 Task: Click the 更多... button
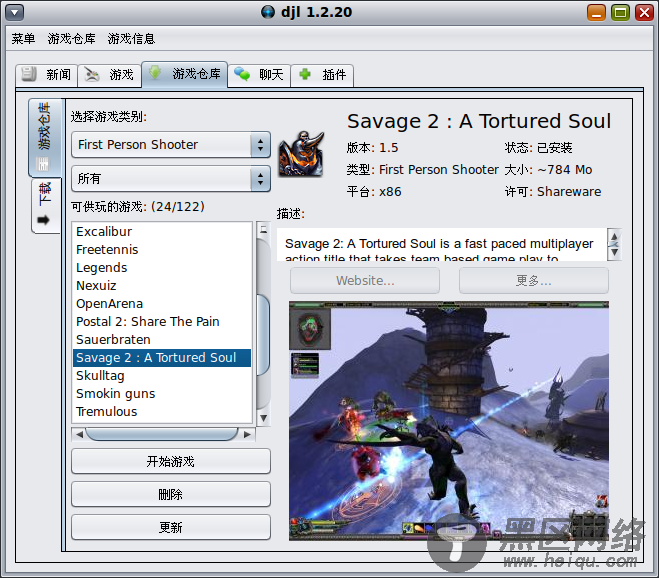pyautogui.click(x=534, y=280)
